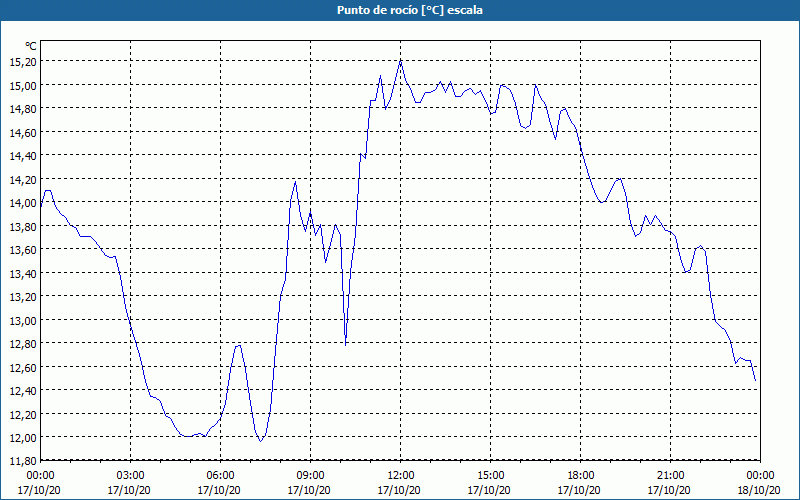Click the 21:00 time label on x-axis
800x500 pixels.
(x=670, y=476)
